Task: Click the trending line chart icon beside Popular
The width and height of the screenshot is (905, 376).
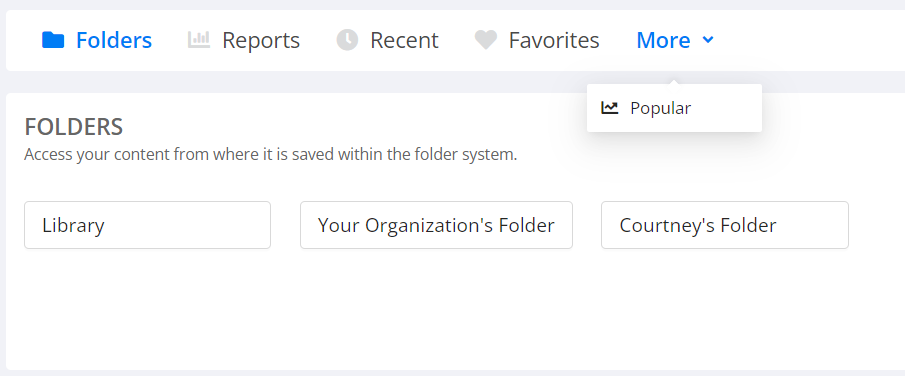Action: [609, 107]
